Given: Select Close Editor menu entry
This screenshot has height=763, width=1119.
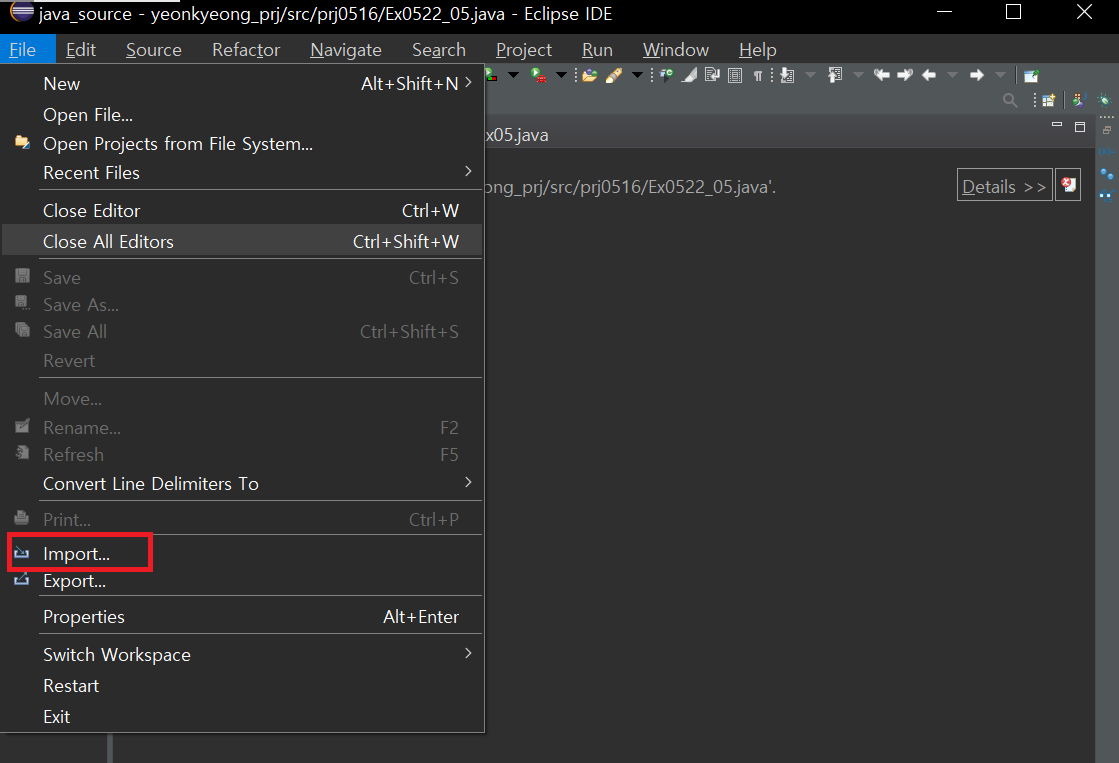Looking at the screenshot, I should tap(243, 211).
